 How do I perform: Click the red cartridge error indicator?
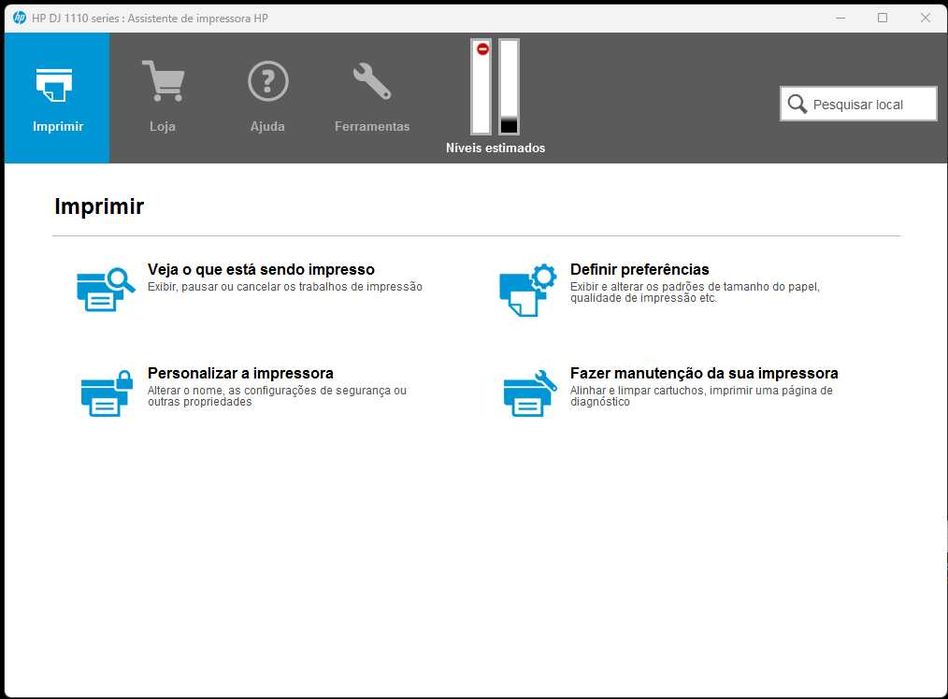482,49
